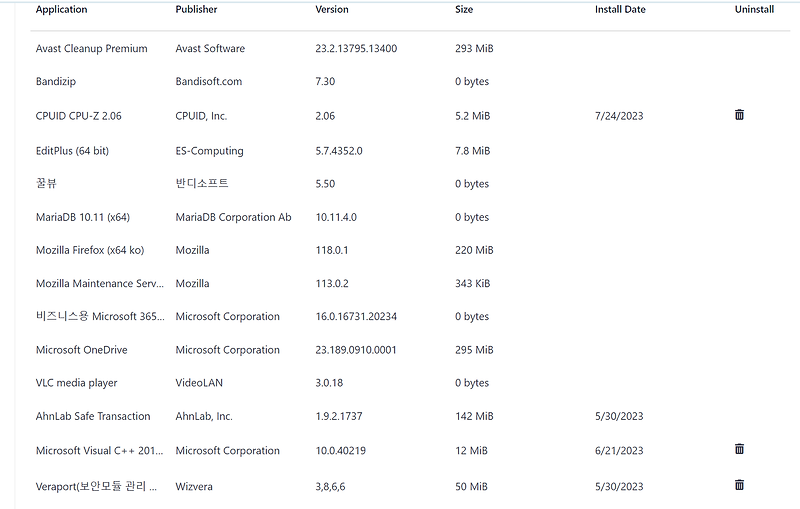
Task: Click publisher AhnLab, Inc.
Action: coord(204,416)
